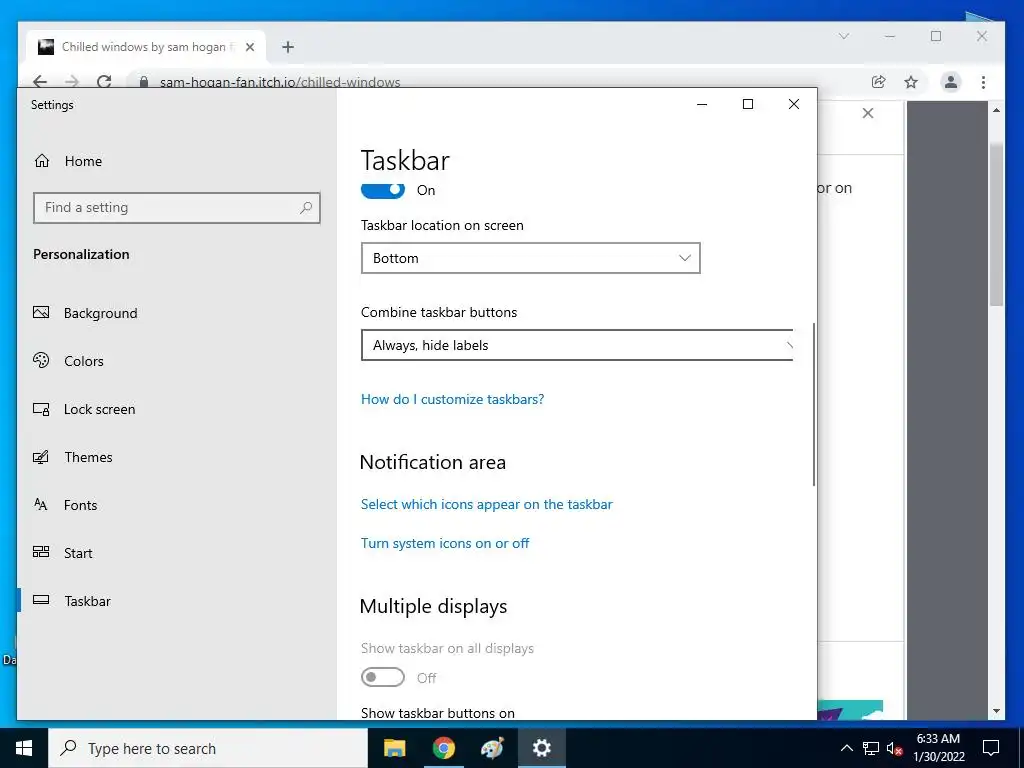
Task: Click the muted volume tray icon
Action: [895, 748]
